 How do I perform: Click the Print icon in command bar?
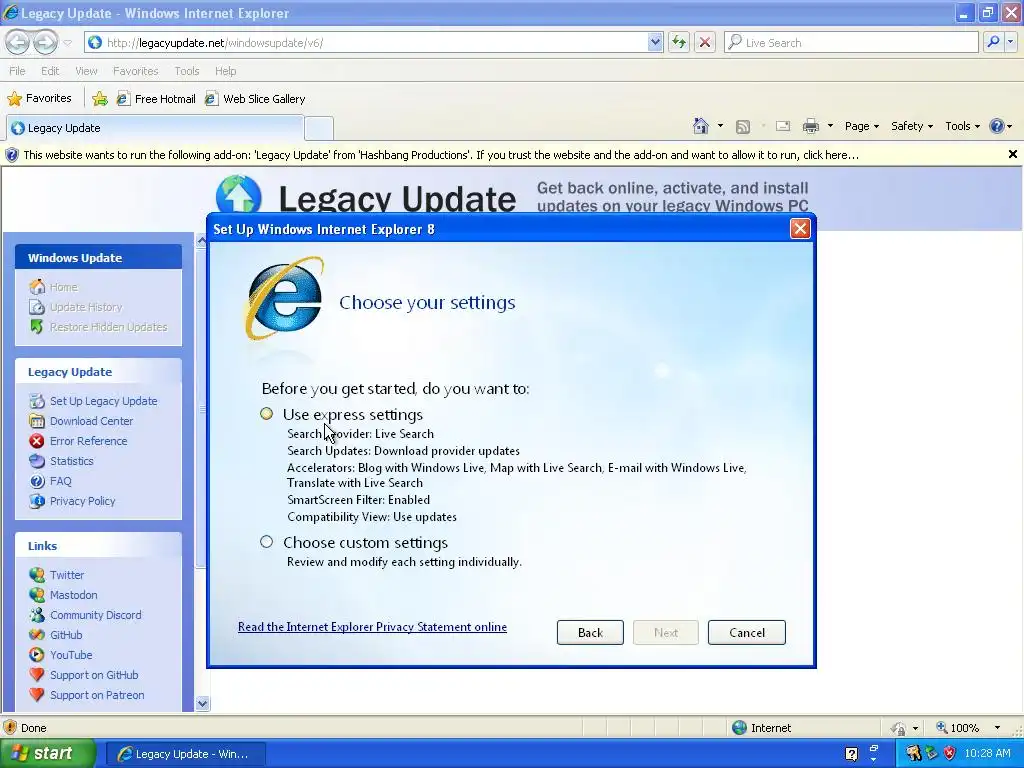pyautogui.click(x=810, y=126)
